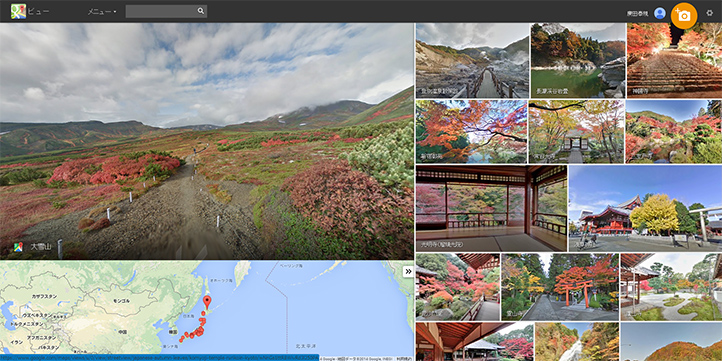Click the small Maps icon beside 大雪山
This screenshot has height=361, width=722.
pos(18,247)
